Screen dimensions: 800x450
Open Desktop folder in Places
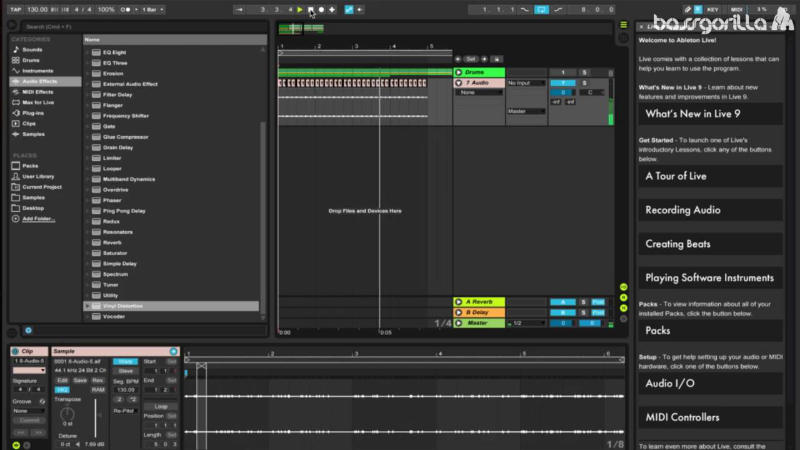point(33,208)
